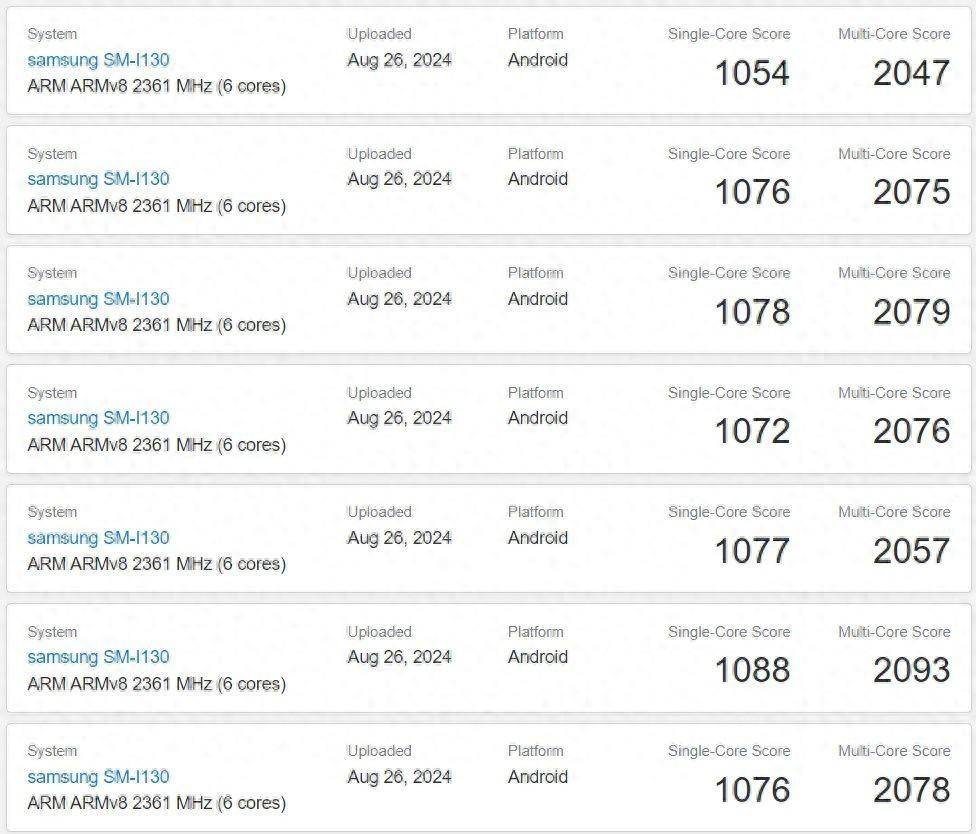Open samsung SM-I130 link scoring 1072 single-core
Image resolution: width=976 pixels, height=834 pixels.
[98, 418]
